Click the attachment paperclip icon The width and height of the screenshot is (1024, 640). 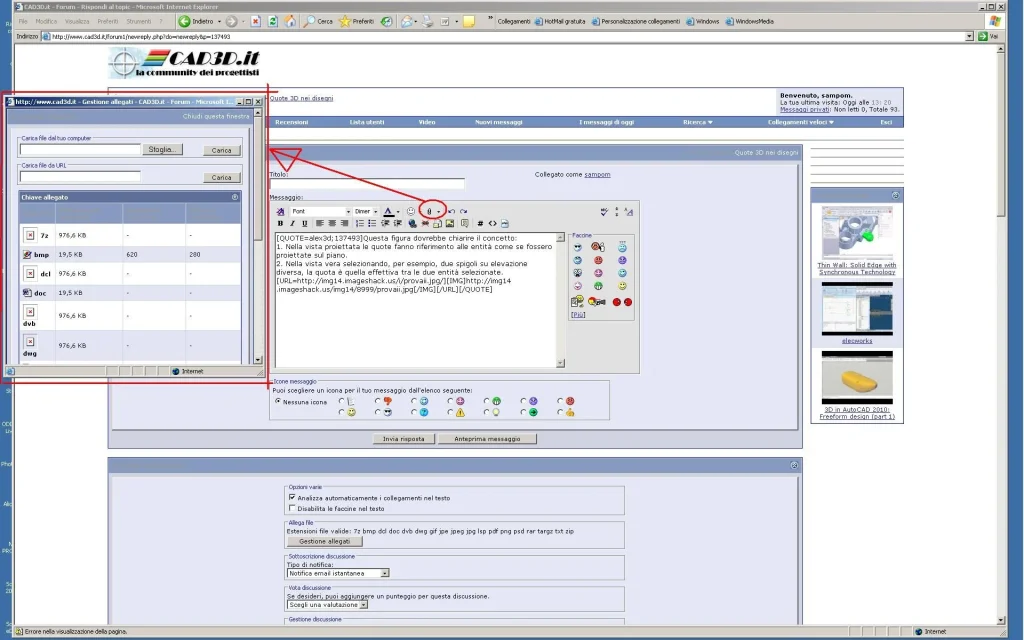coord(429,211)
